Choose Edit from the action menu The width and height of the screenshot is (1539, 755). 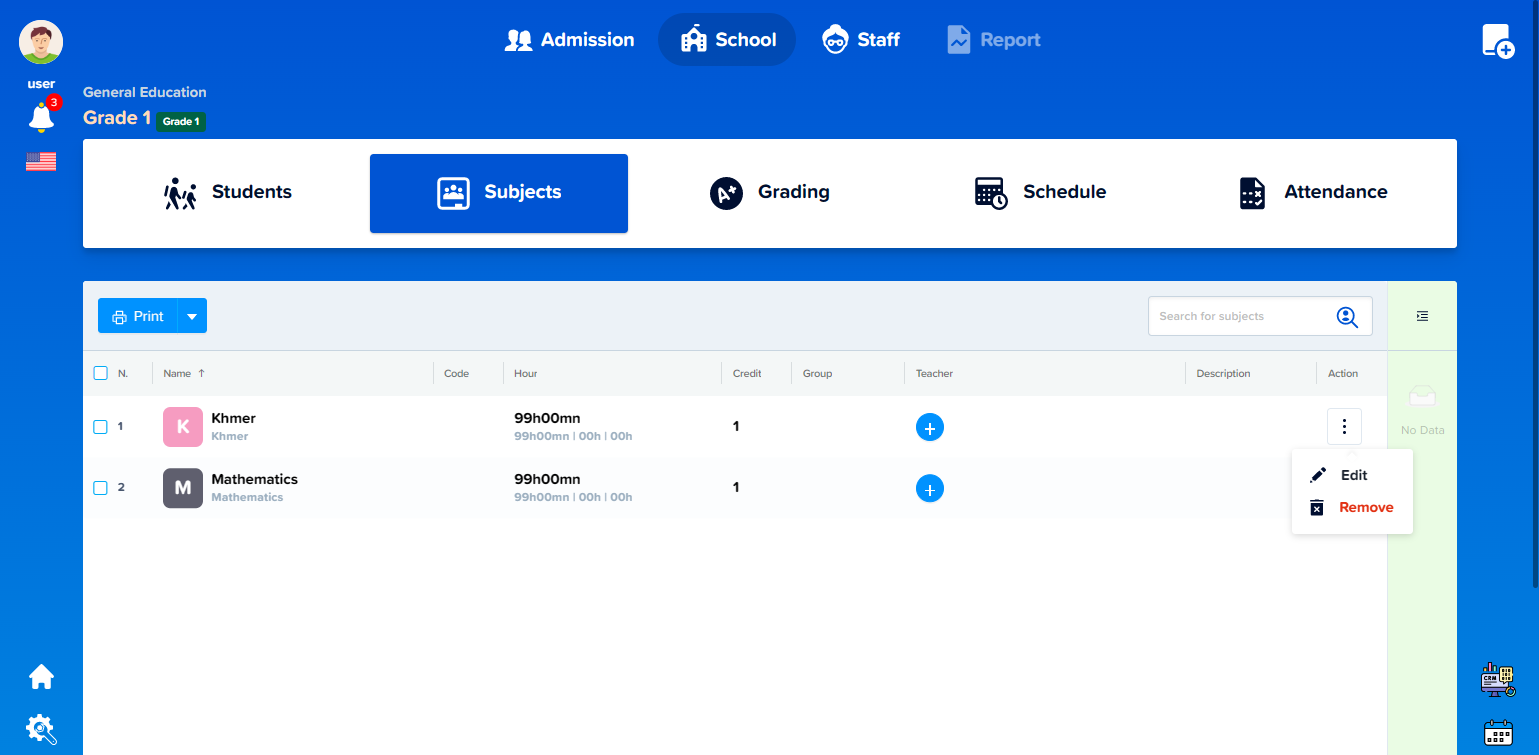pyautogui.click(x=1353, y=475)
